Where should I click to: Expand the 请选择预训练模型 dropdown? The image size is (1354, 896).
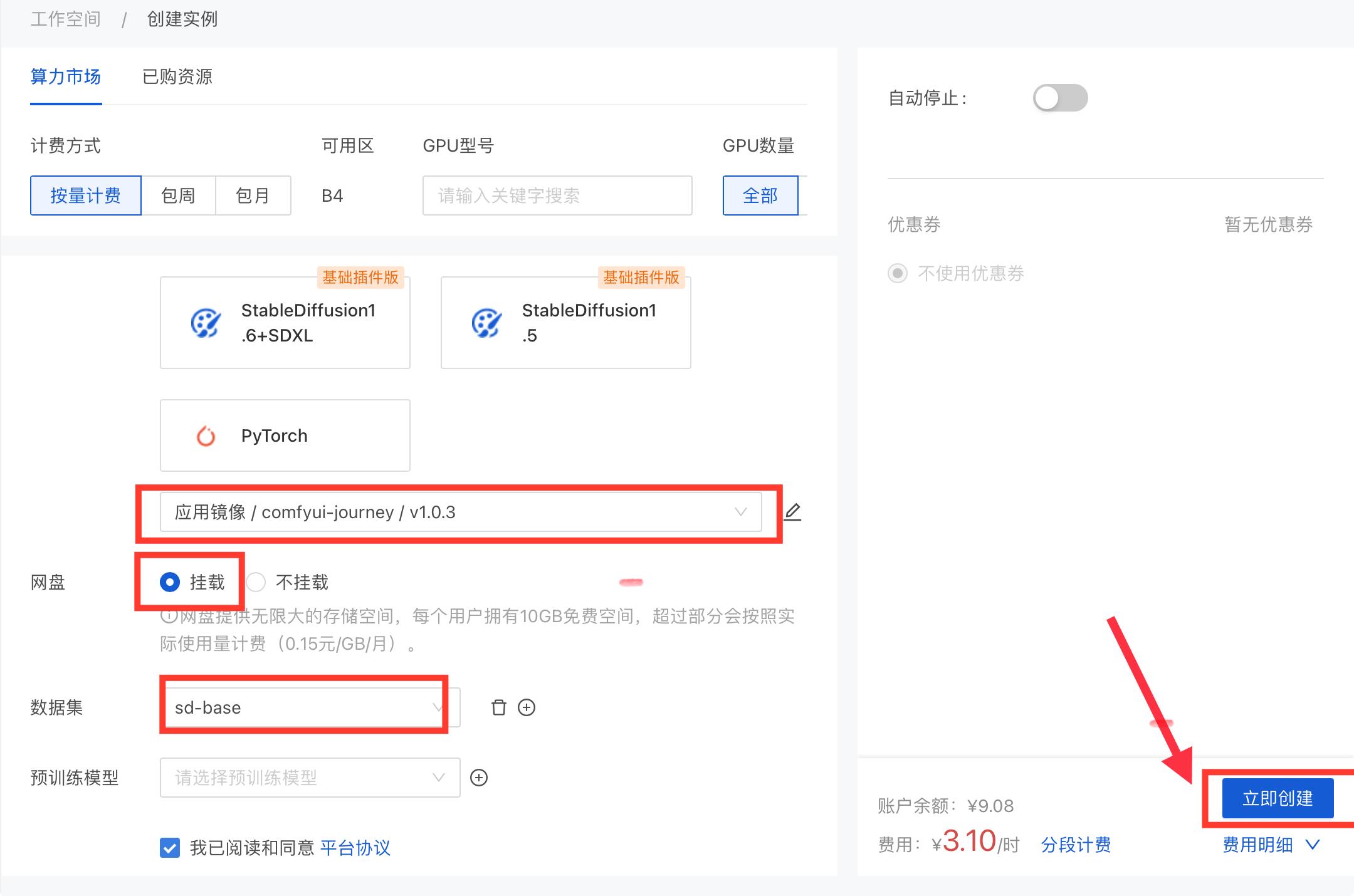309,778
